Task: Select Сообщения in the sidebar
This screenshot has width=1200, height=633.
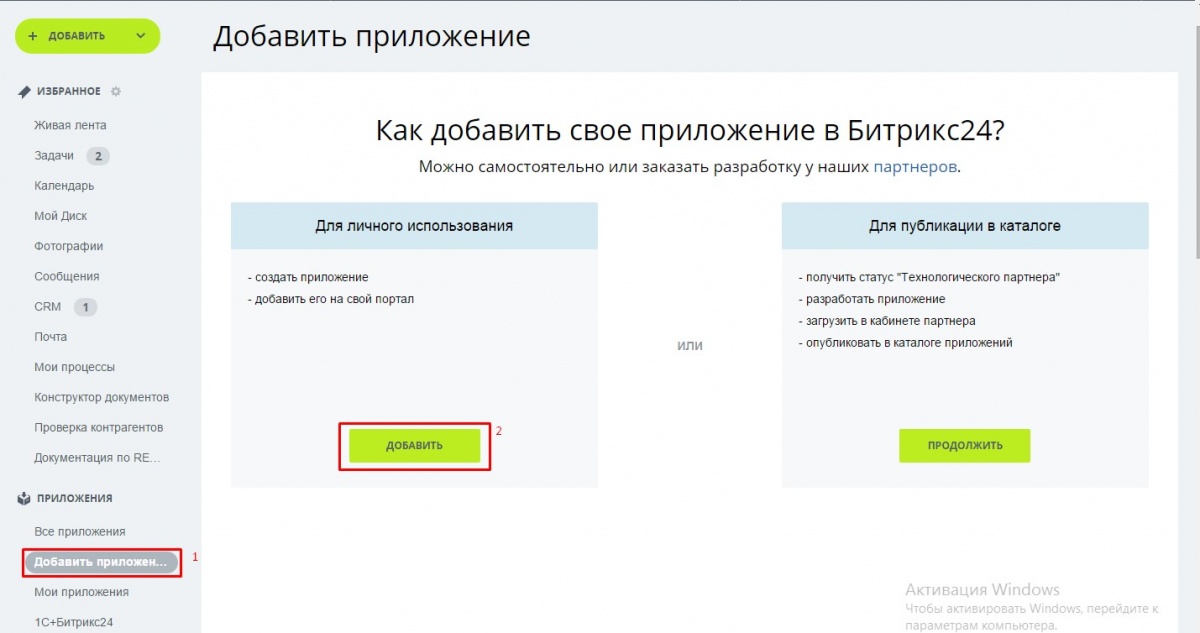Action: [67, 276]
